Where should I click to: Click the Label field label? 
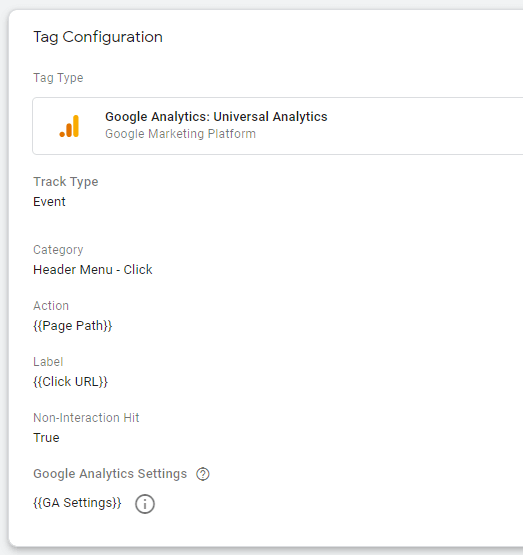[x=48, y=362]
